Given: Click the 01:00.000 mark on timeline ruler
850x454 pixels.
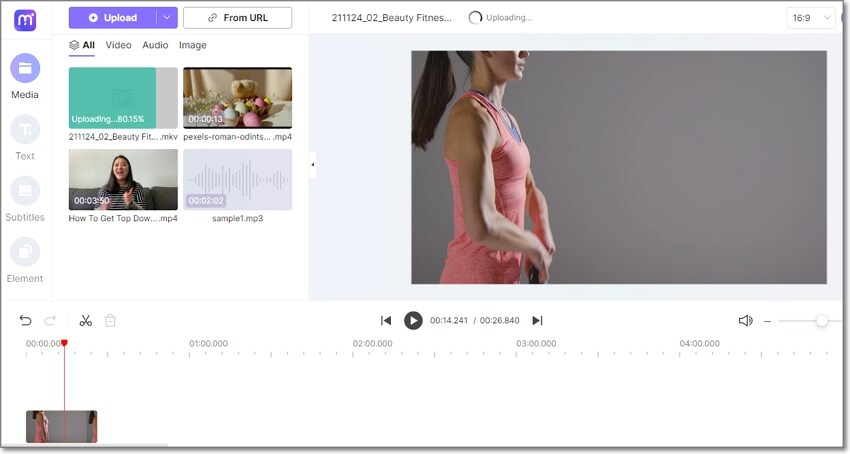Looking at the screenshot, I should click(x=208, y=343).
